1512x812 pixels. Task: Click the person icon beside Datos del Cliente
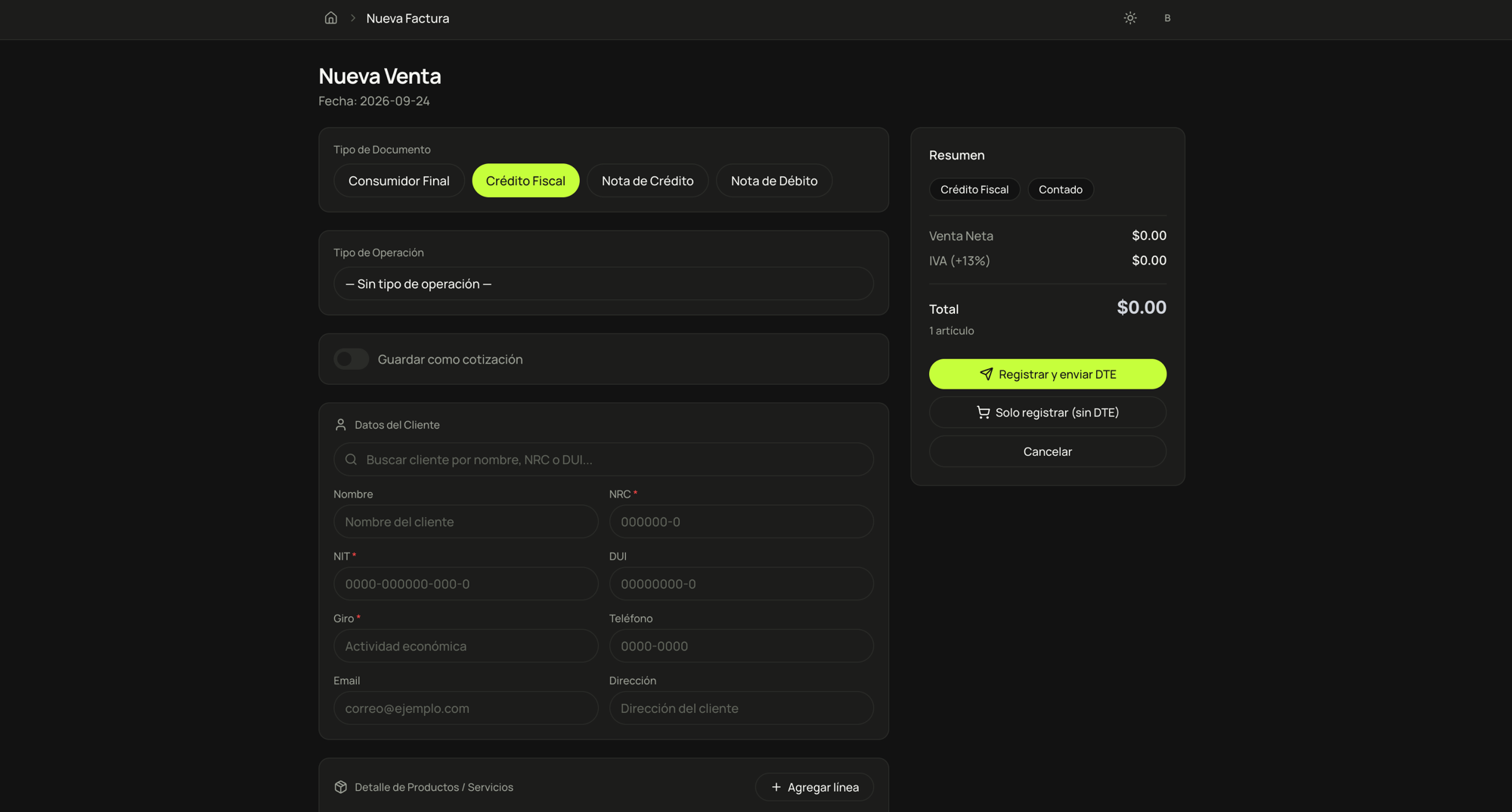click(x=340, y=424)
